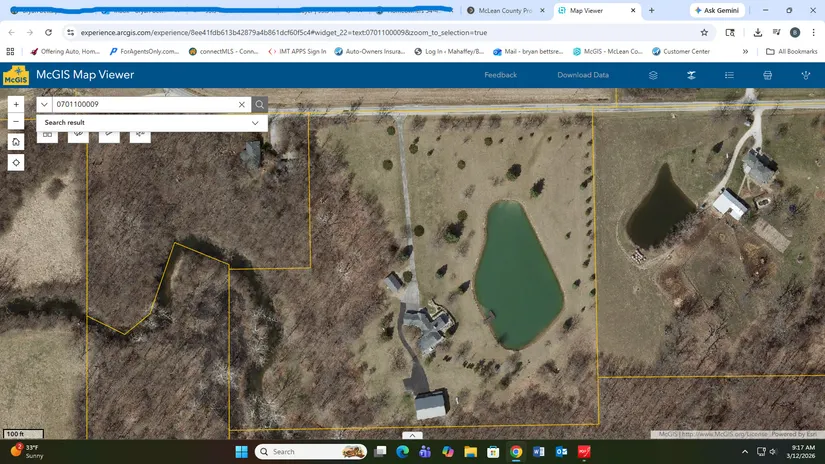Open the legend list icon
The height and width of the screenshot is (464, 825).
[x=729, y=75]
